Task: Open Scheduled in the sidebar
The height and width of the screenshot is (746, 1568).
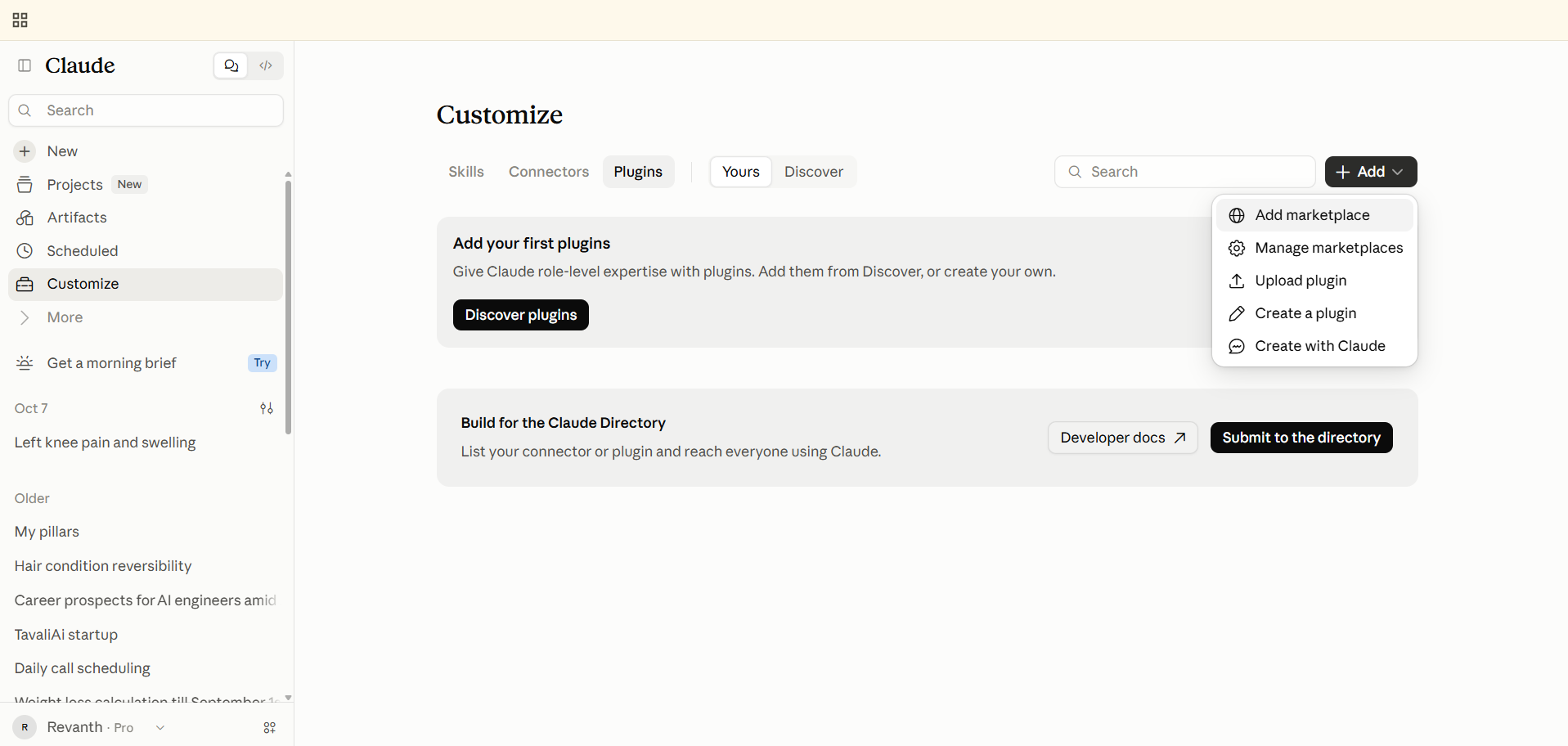Action: [x=146, y=251]
